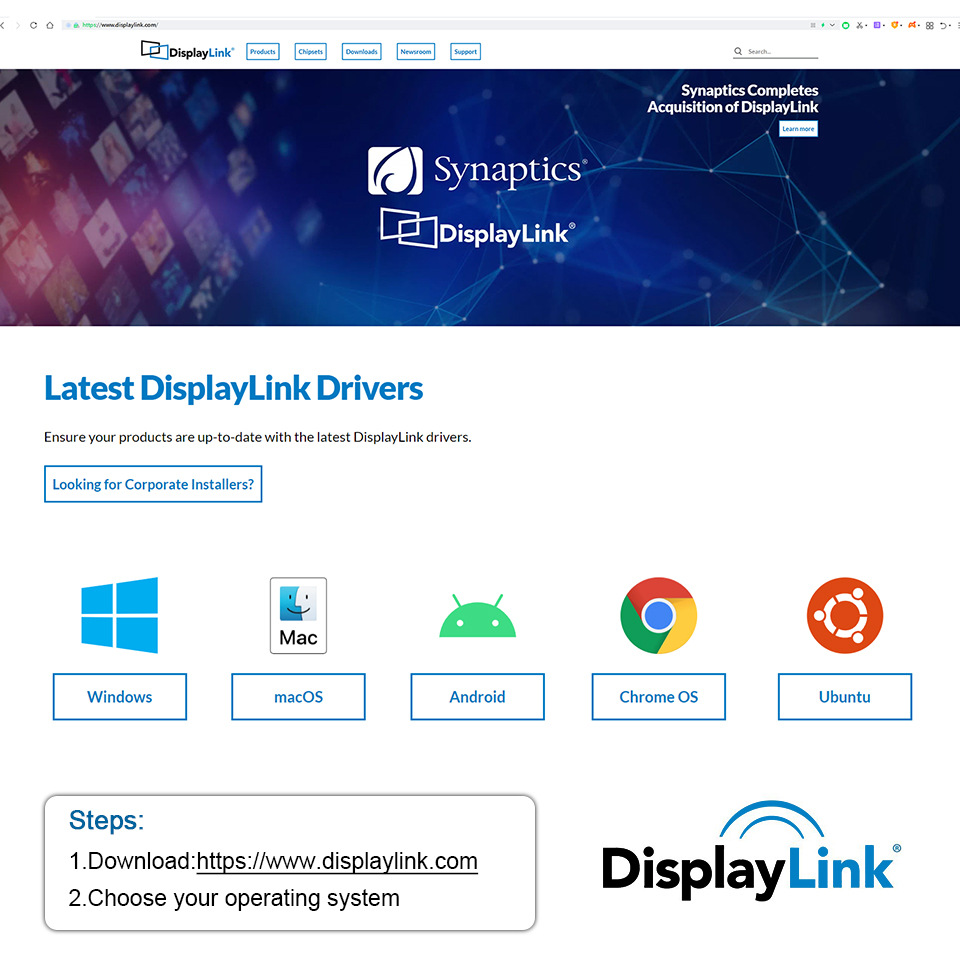Open the Chipsets menu
Viewport: 960px width, 960px height.
pyautogui.click(x=310, y=51)
